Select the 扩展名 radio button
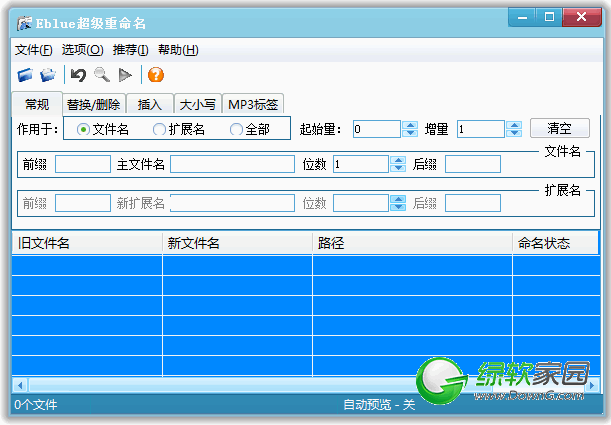 click(159, 129)
